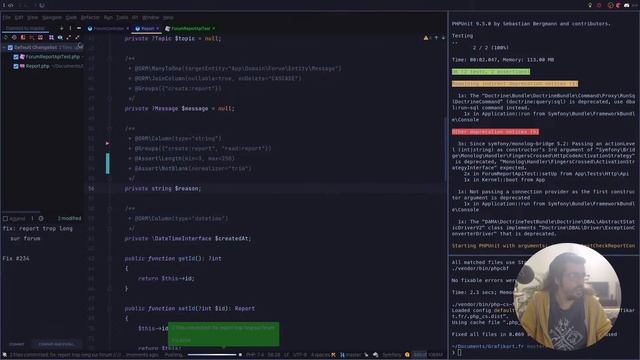Image resolution: width=640 pixels, height=360 pixels.
Task: Hide the commit panel with minus icon
Action: pyautogui.click(x=79, y=28)
